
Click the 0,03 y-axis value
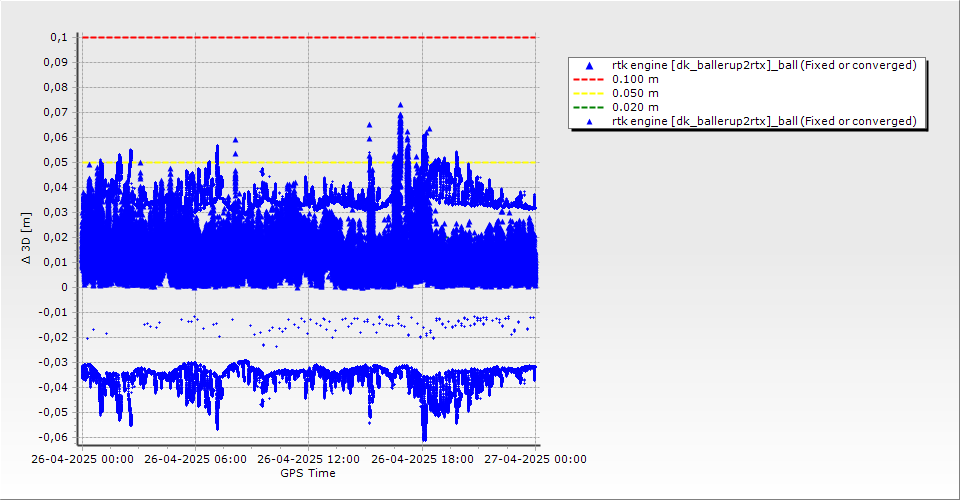[x=56, y=212]
